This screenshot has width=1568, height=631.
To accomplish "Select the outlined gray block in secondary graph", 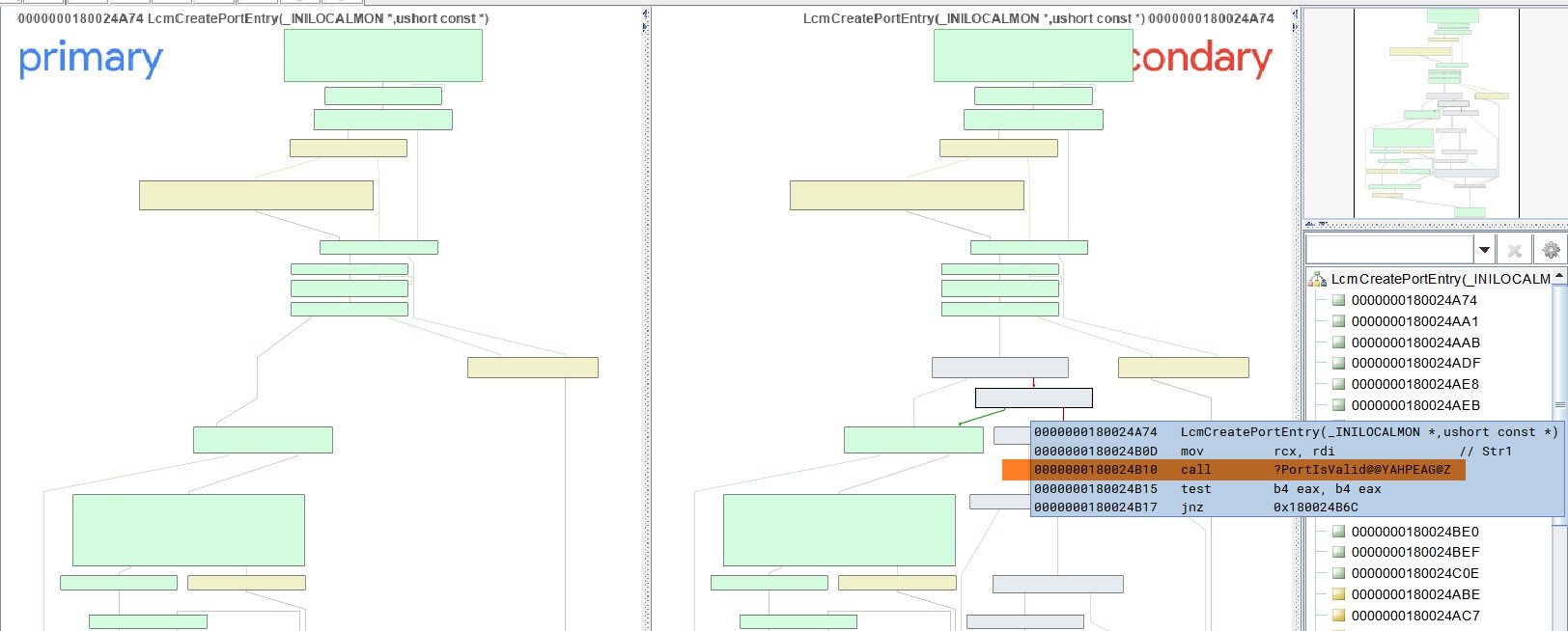I will (x=1034, y=398).
